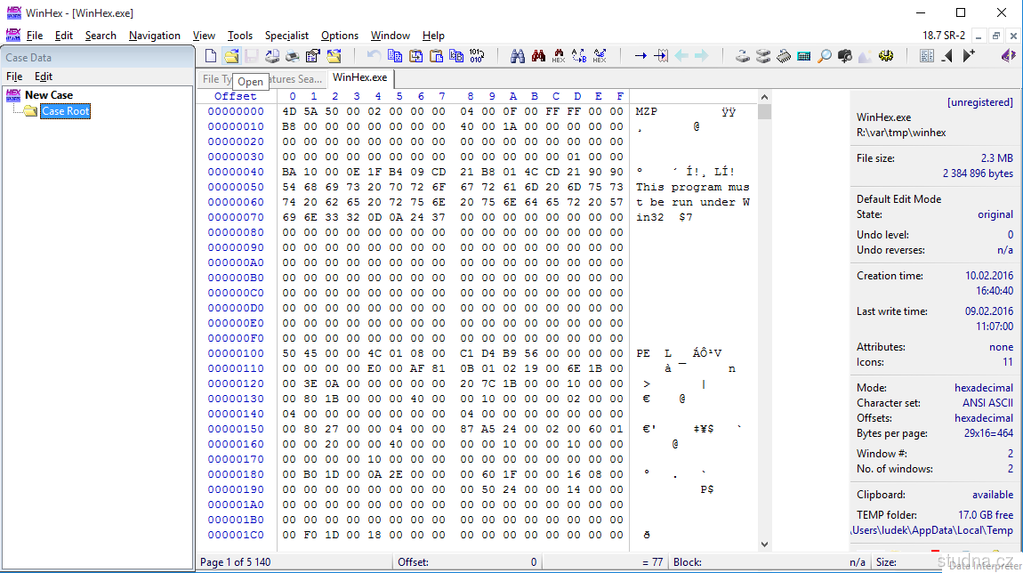Open the Options menu
1023x573 pixels.
[339, 35]
